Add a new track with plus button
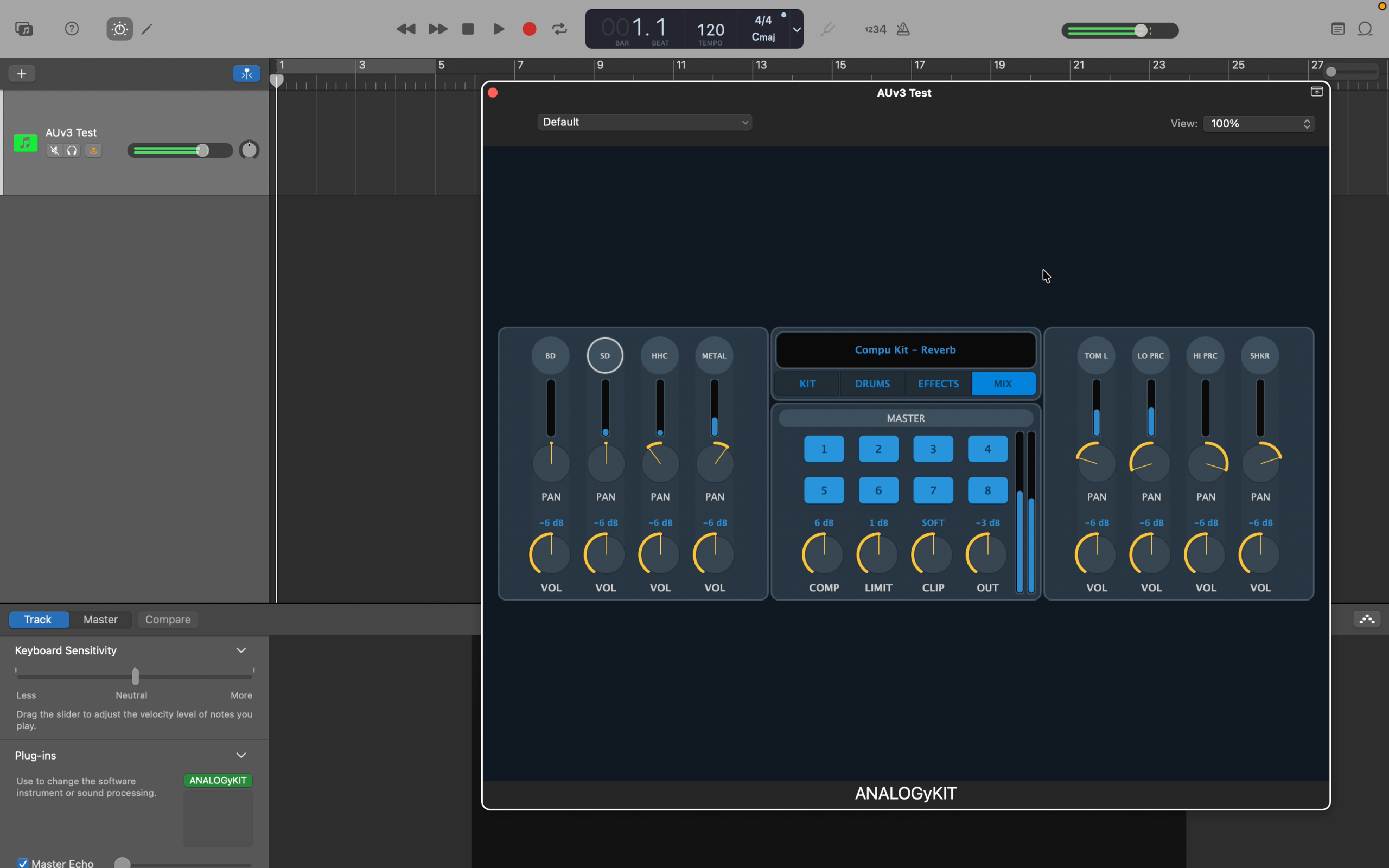This screenshot has height=868, width=1389. click(22, 73)
